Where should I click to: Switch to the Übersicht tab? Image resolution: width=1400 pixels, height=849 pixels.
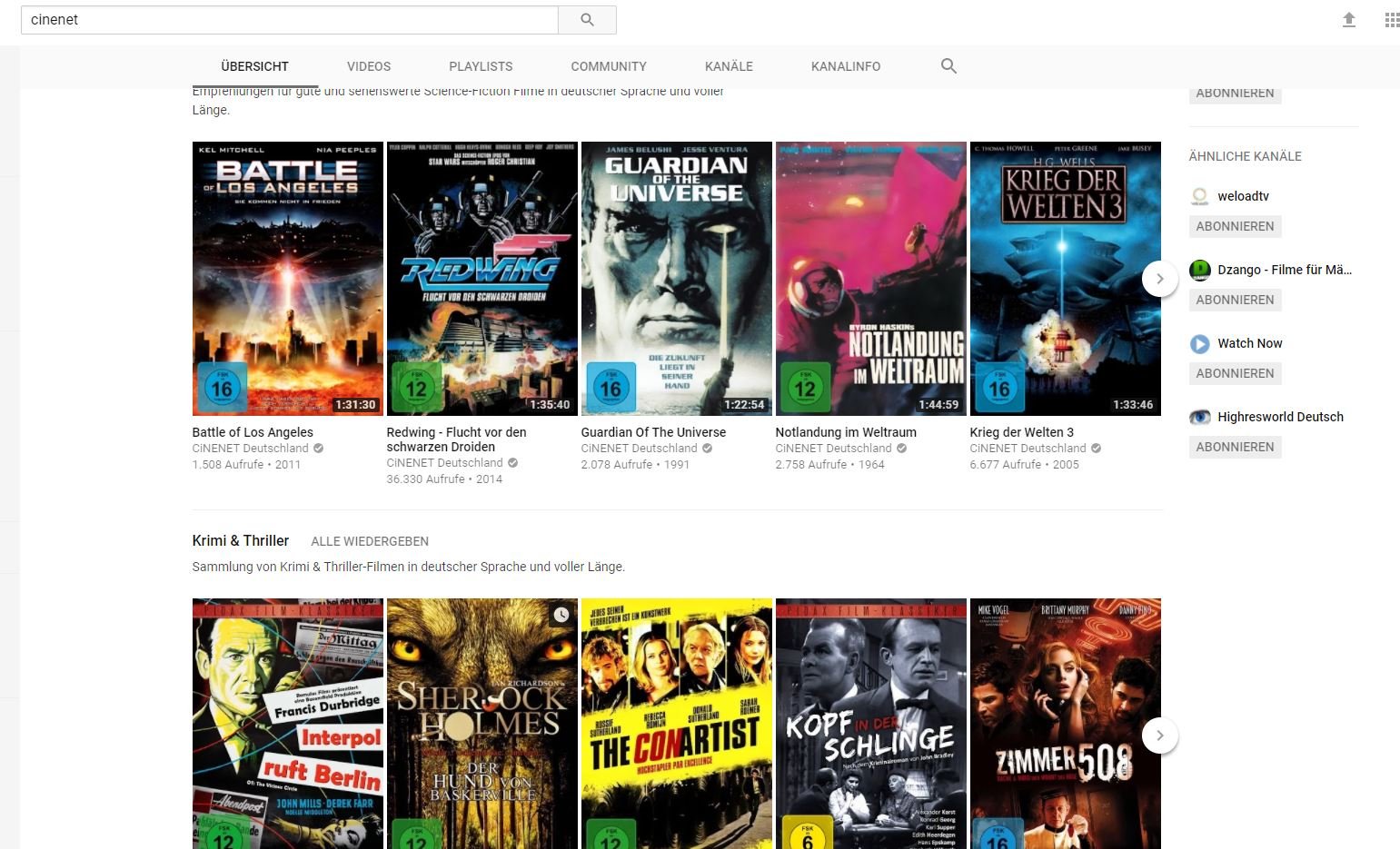coord(254,66)
